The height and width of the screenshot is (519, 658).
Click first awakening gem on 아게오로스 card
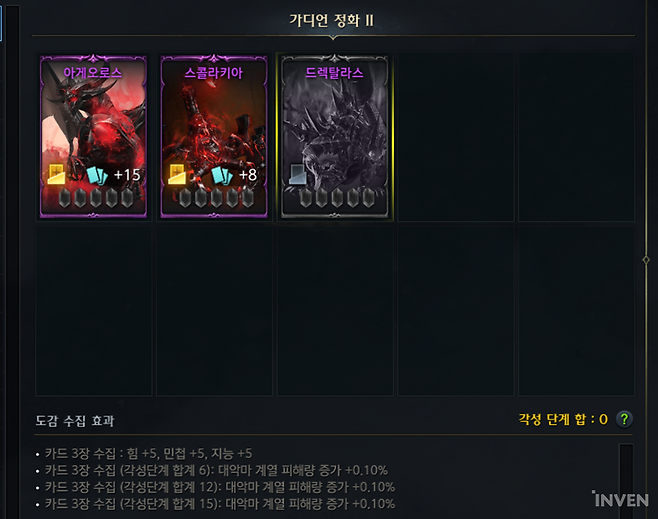point(65,198)
